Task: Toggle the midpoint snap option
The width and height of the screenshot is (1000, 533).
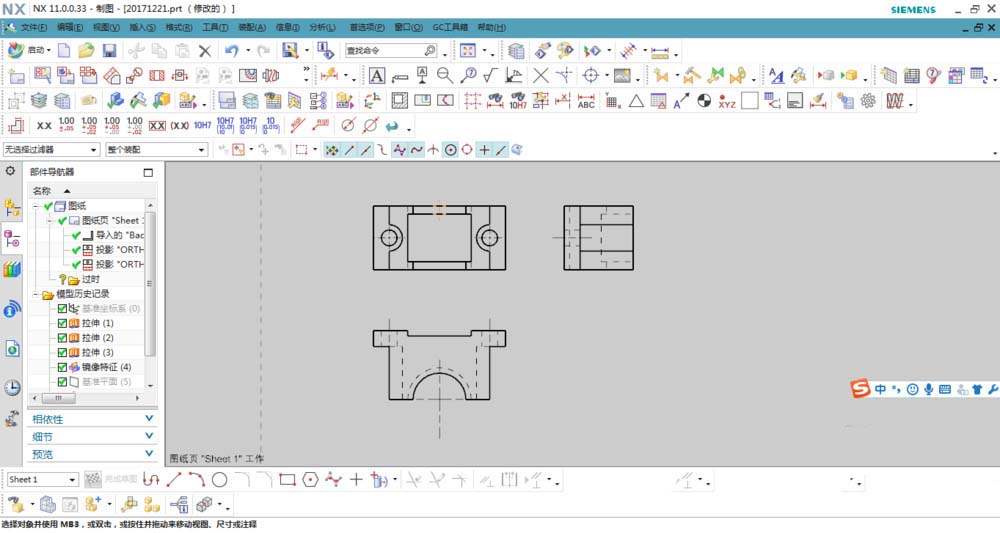Action: pyautogui.click(x=365, y=150)
